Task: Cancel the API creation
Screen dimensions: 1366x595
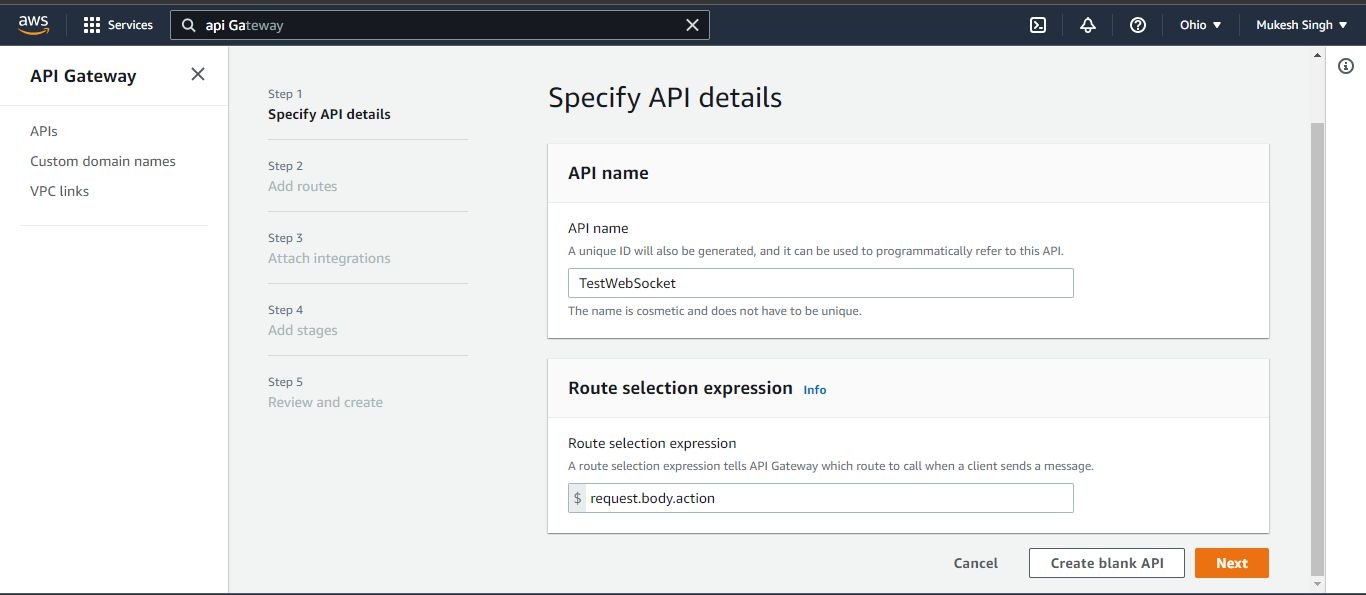Action: 975,563
